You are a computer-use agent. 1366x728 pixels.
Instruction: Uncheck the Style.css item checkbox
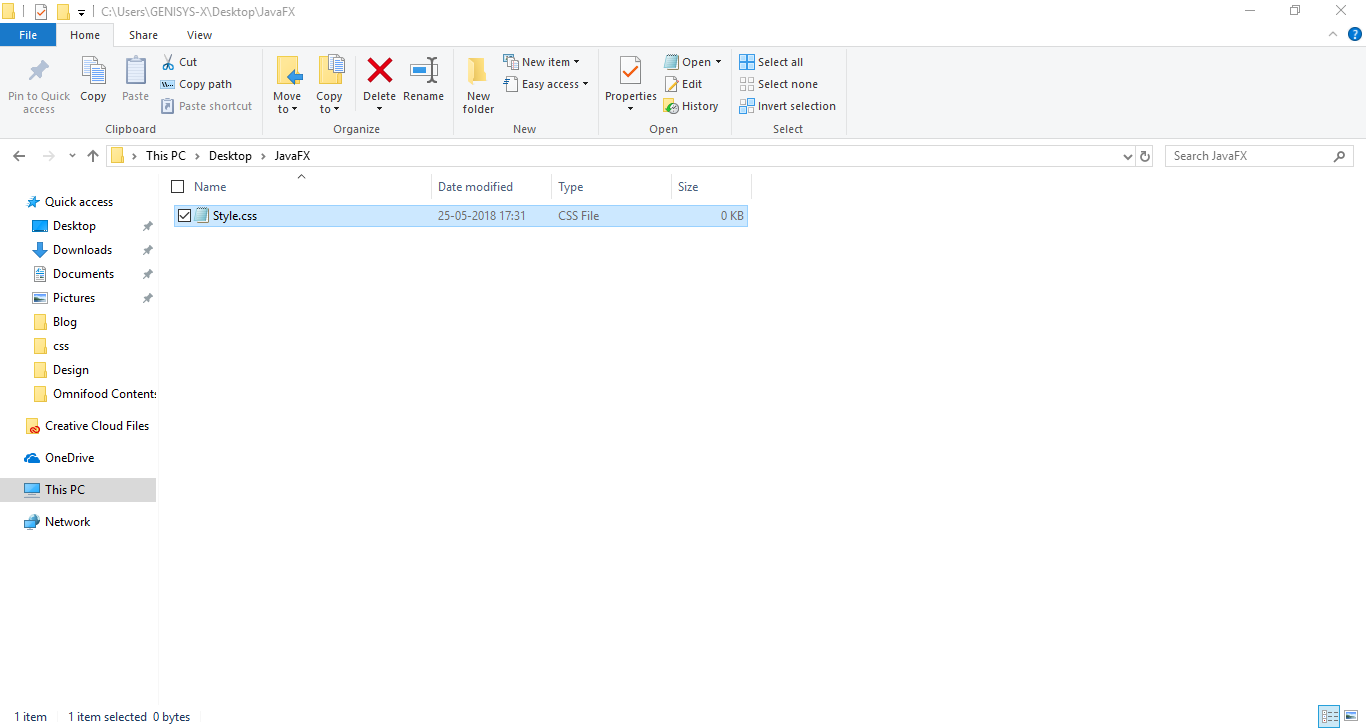tap(184, 215)
